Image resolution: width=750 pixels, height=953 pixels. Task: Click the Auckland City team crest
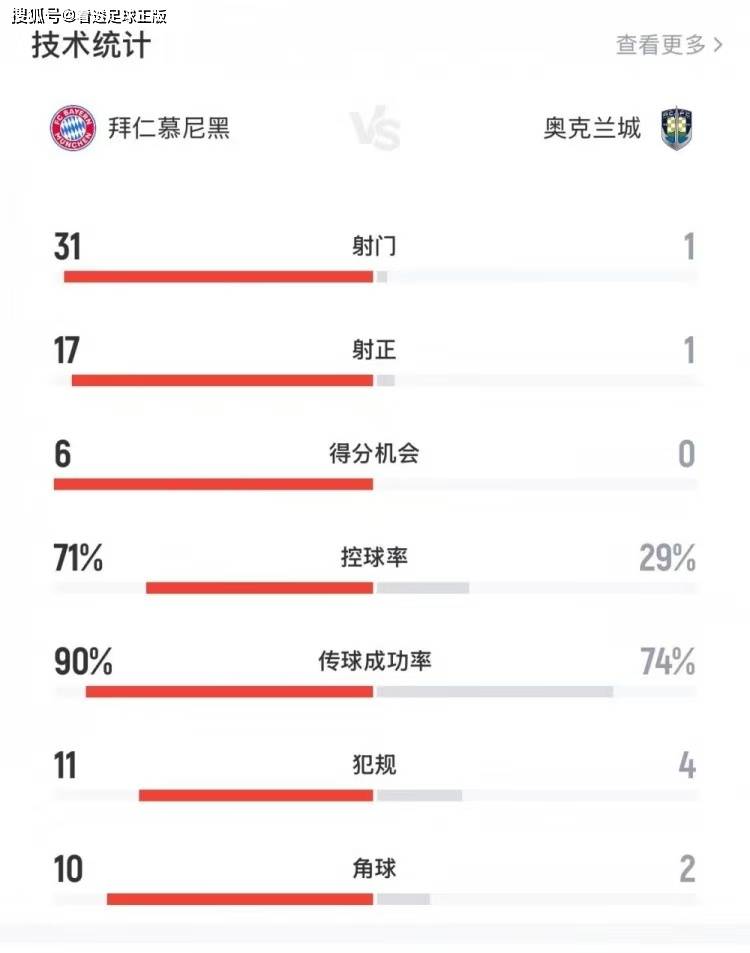coord(677,129)
